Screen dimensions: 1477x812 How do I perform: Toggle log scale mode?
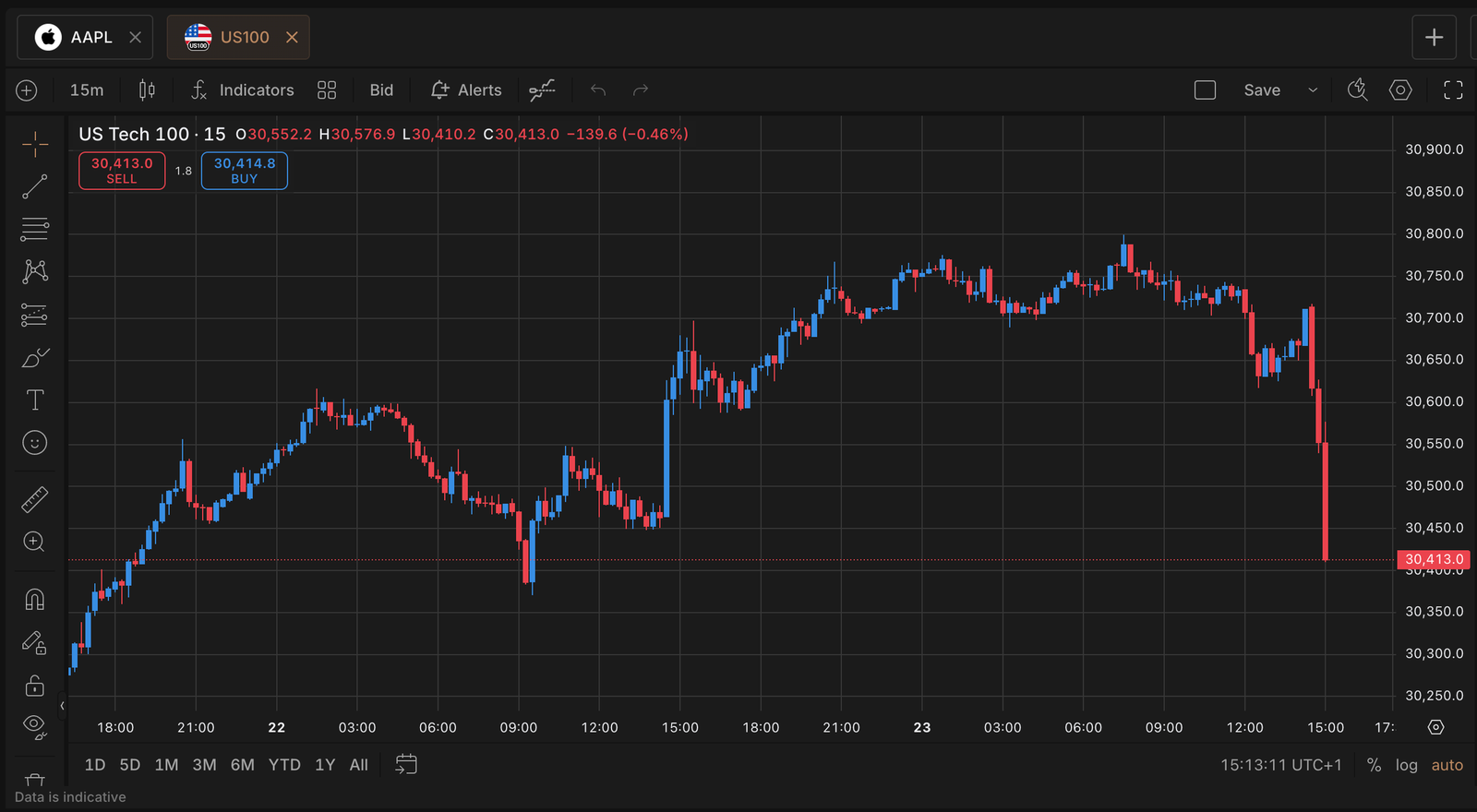click(1406, 765)
